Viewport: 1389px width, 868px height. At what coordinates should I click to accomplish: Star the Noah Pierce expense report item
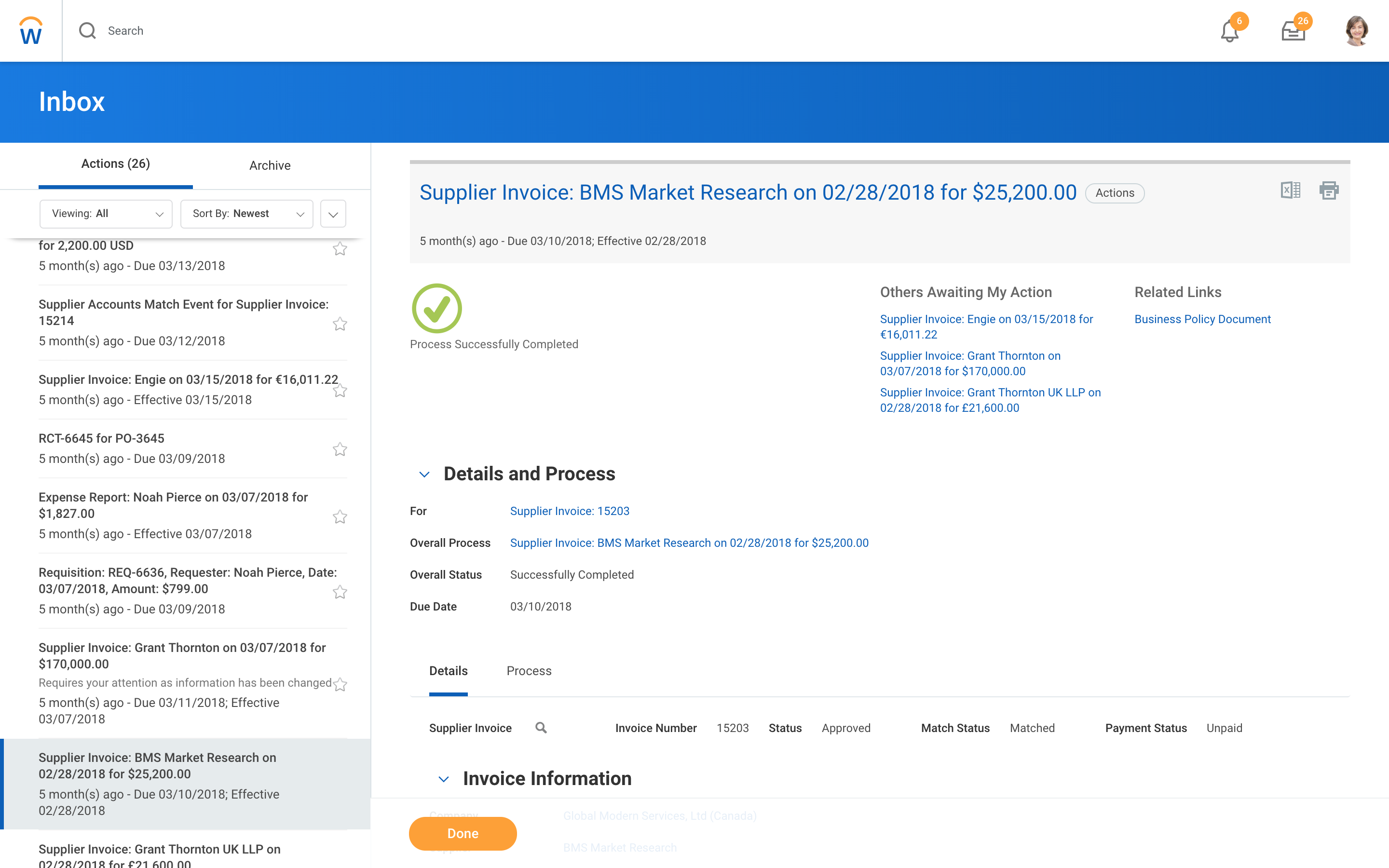340,516
